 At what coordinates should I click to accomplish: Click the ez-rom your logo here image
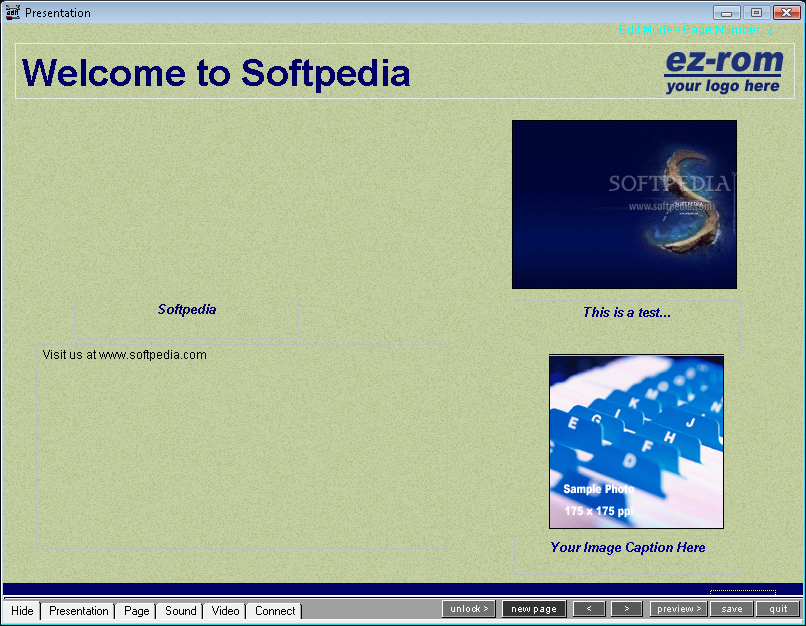[724, 71]
